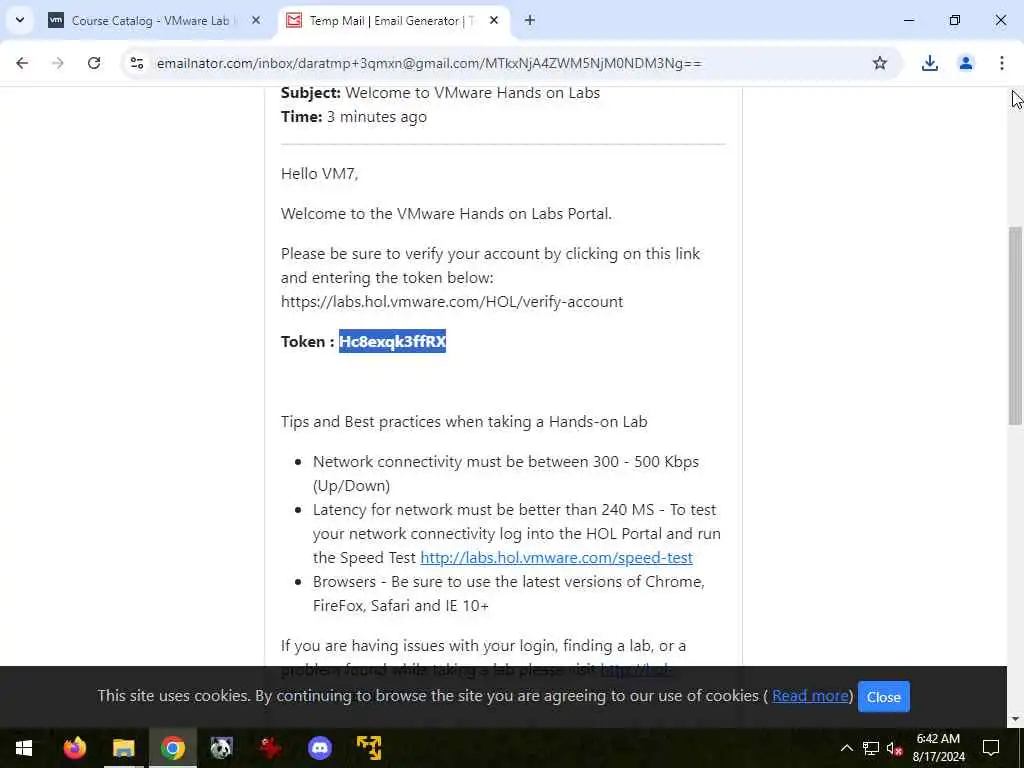Screen dimensions: 1024x768
Task: Open the Chrome profile icon
Action: [965, 63]
